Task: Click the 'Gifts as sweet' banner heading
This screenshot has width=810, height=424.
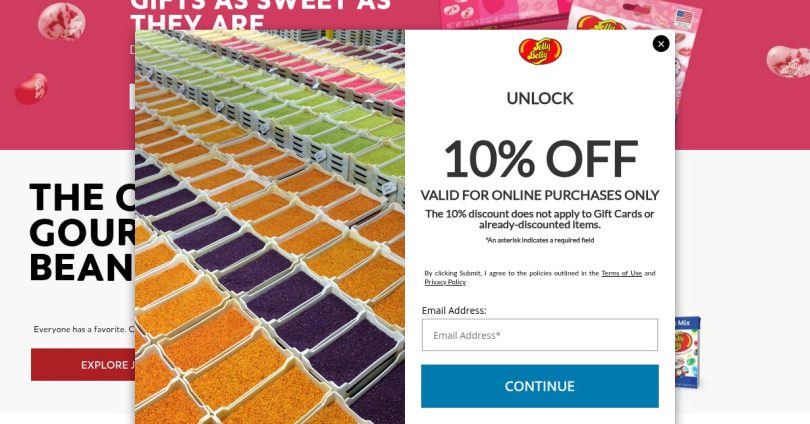Action: click(260, 14)
